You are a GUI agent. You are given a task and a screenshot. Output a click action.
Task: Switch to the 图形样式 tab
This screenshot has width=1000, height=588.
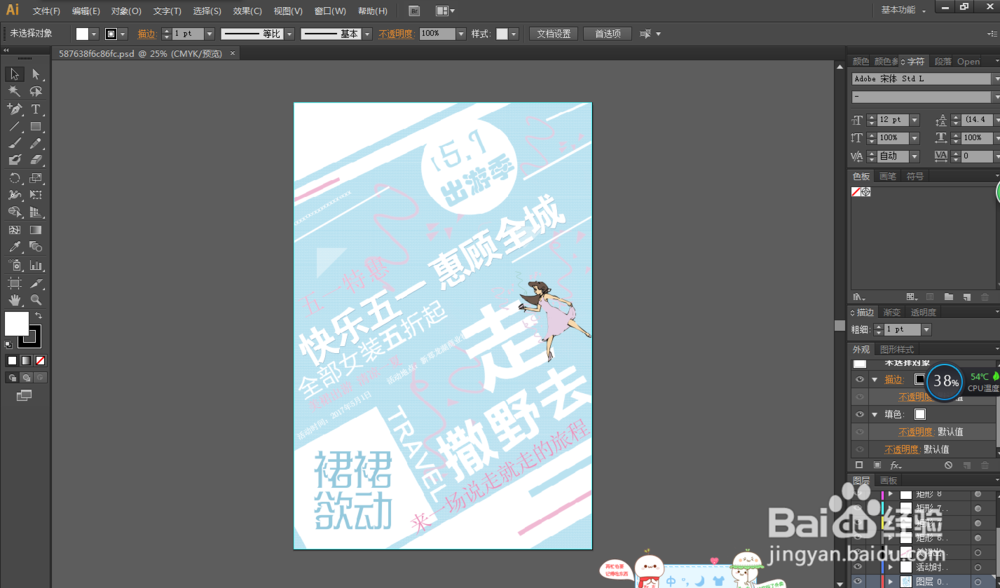tap(897, 349)
